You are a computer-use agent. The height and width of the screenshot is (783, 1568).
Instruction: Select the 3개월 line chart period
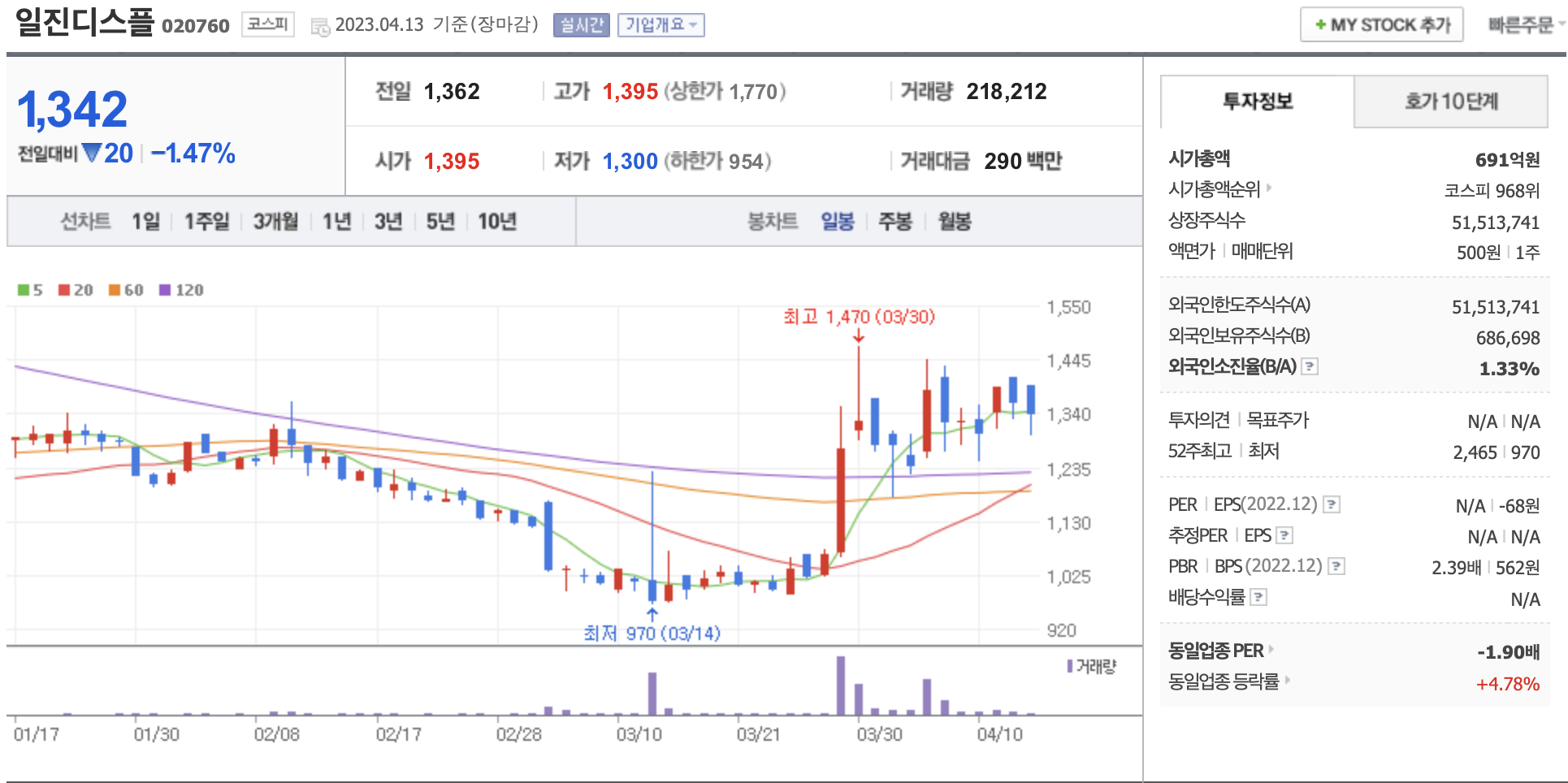pos(275,221)
